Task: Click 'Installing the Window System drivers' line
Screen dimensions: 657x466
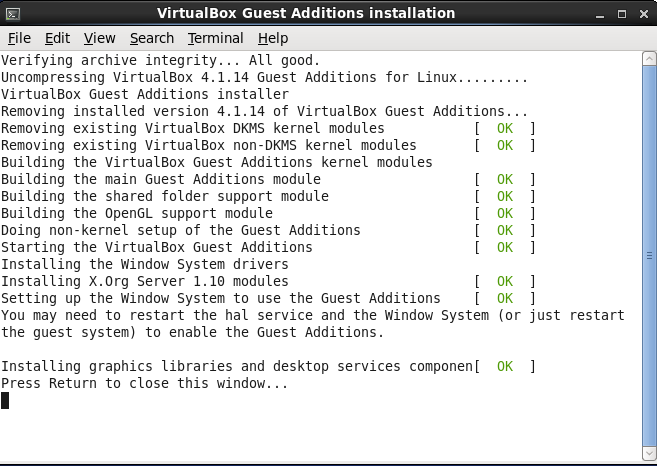Action: pyautogui.click(x=145, y=264)
